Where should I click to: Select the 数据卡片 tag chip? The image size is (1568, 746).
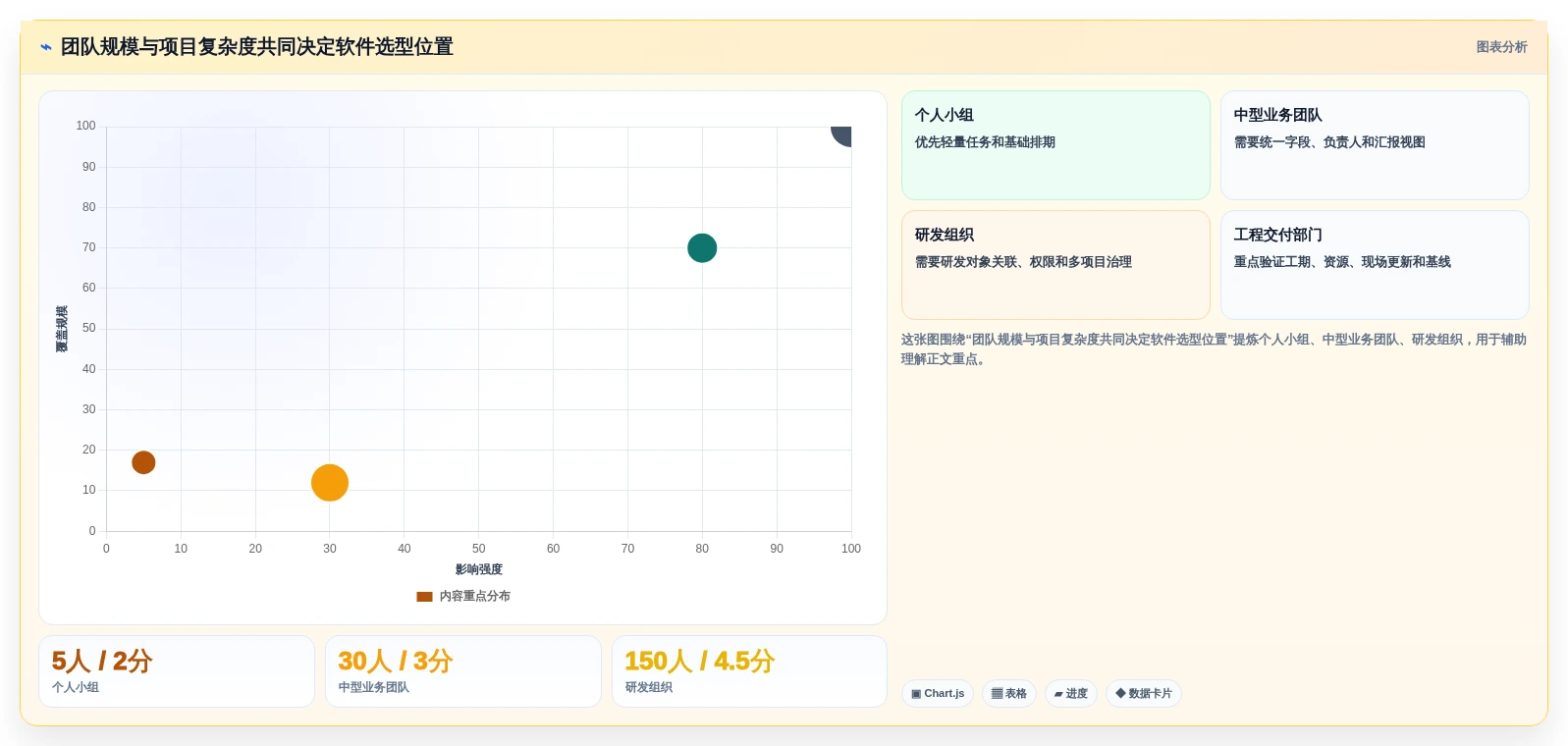tap(1144, 693)
